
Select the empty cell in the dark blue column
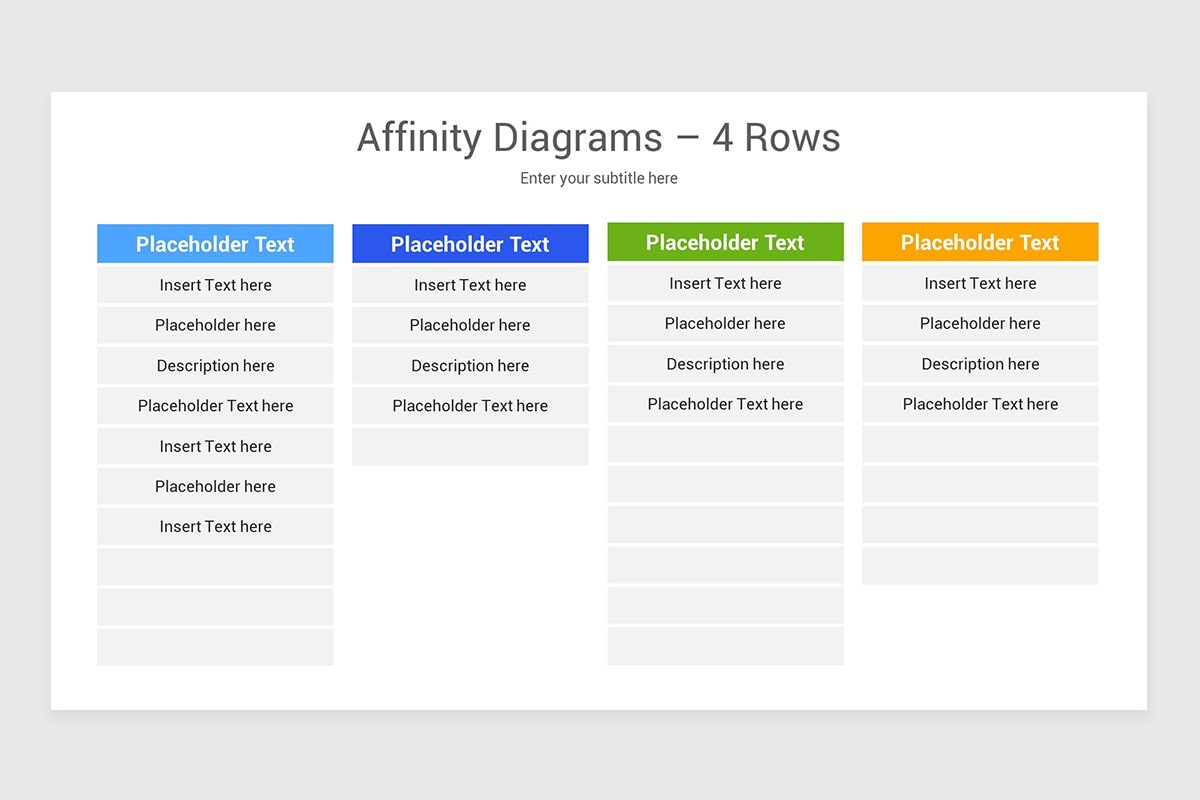(470, 446)
